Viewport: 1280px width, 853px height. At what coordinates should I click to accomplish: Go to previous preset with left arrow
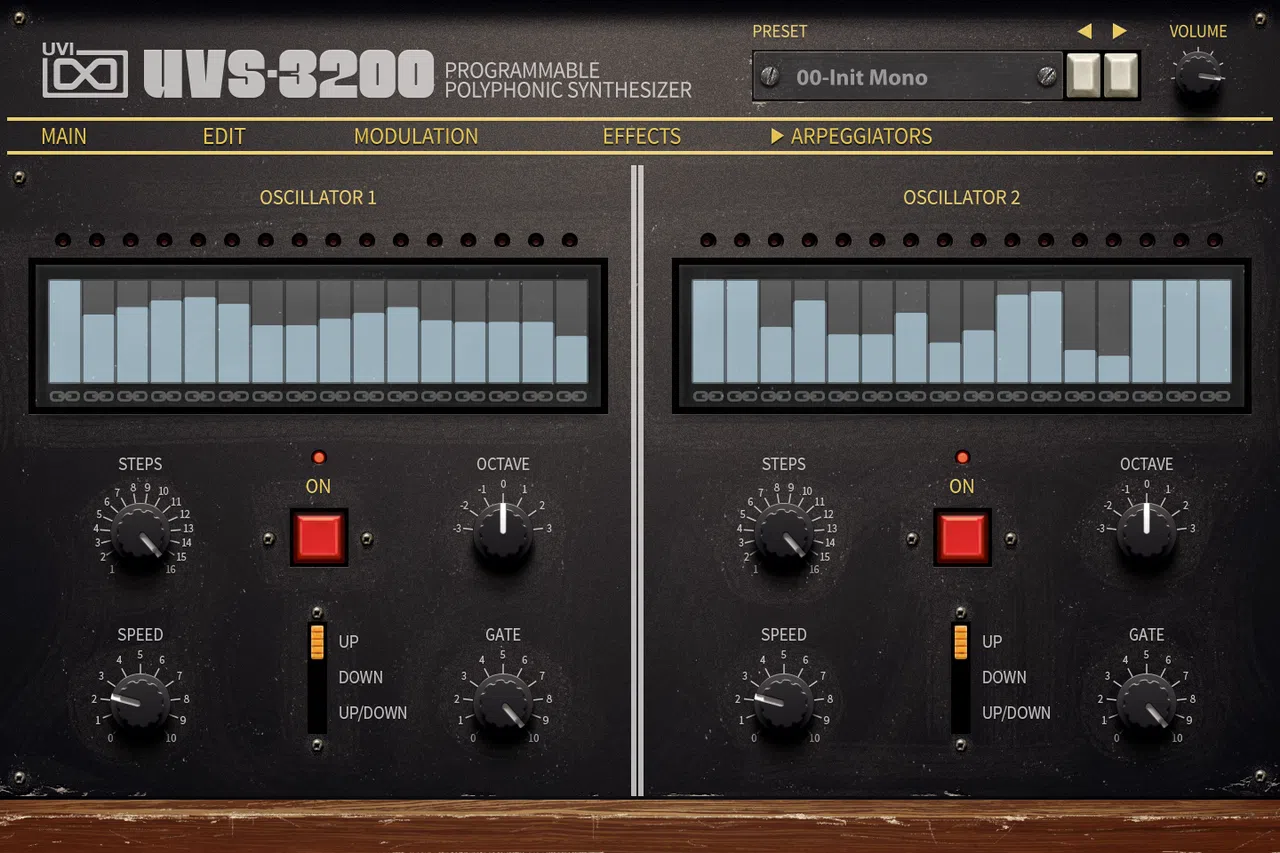pyautogui.click(x=1085, y=31)
